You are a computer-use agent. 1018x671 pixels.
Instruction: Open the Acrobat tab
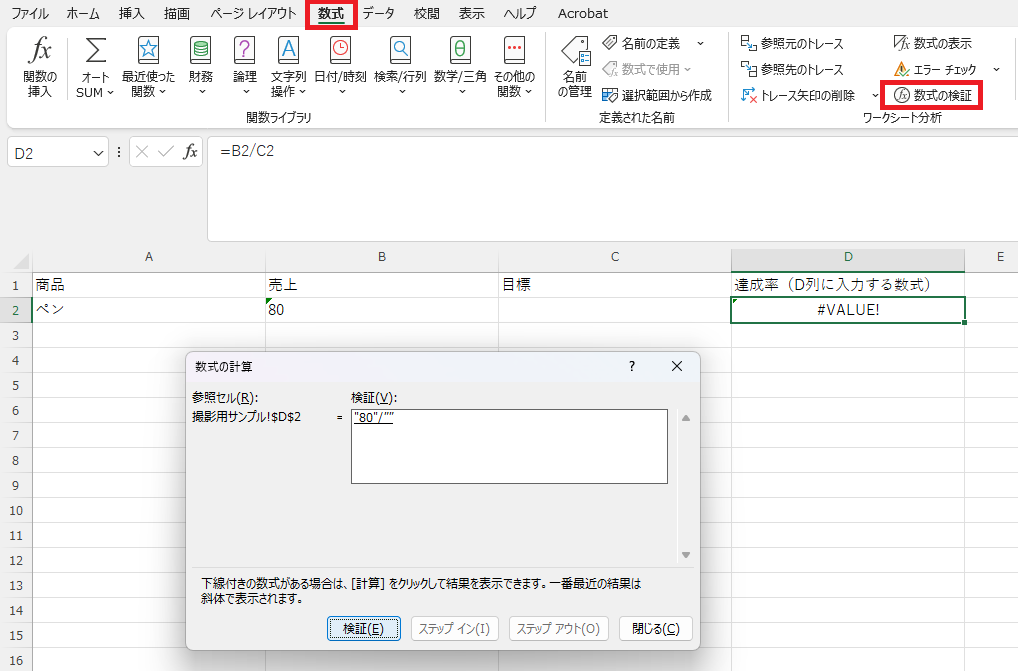click(x=583, y=13)
